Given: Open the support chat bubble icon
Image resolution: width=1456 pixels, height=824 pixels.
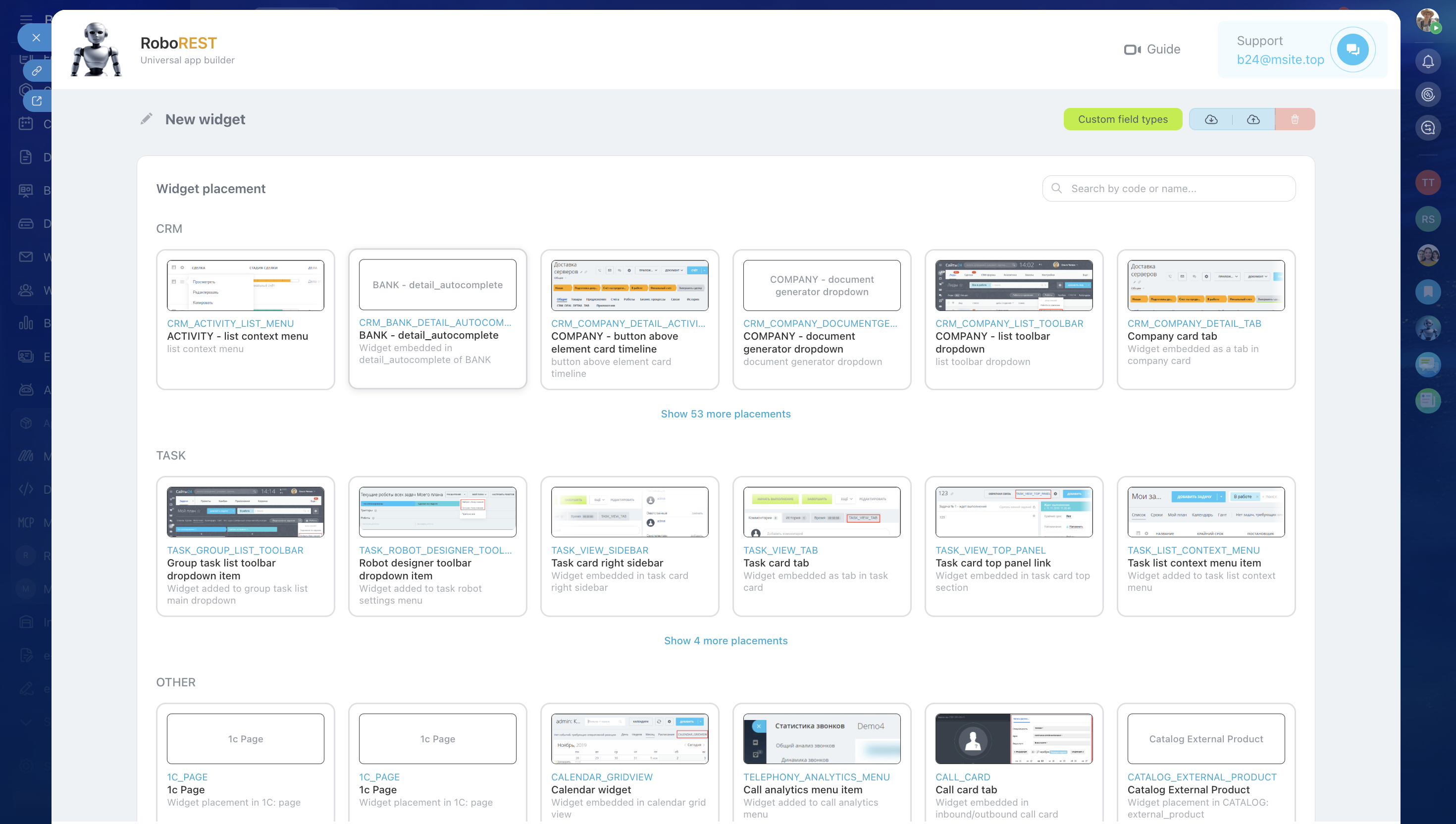Looking at the screenshot, I should [x=1352, y=50].
